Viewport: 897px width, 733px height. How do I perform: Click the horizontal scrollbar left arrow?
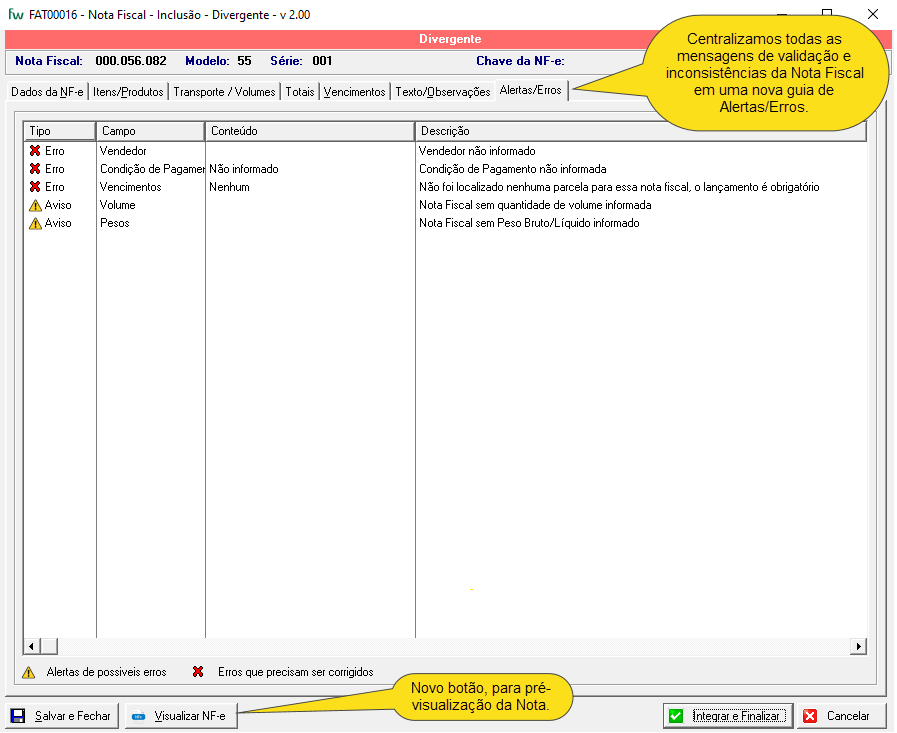tap(31, 647)
